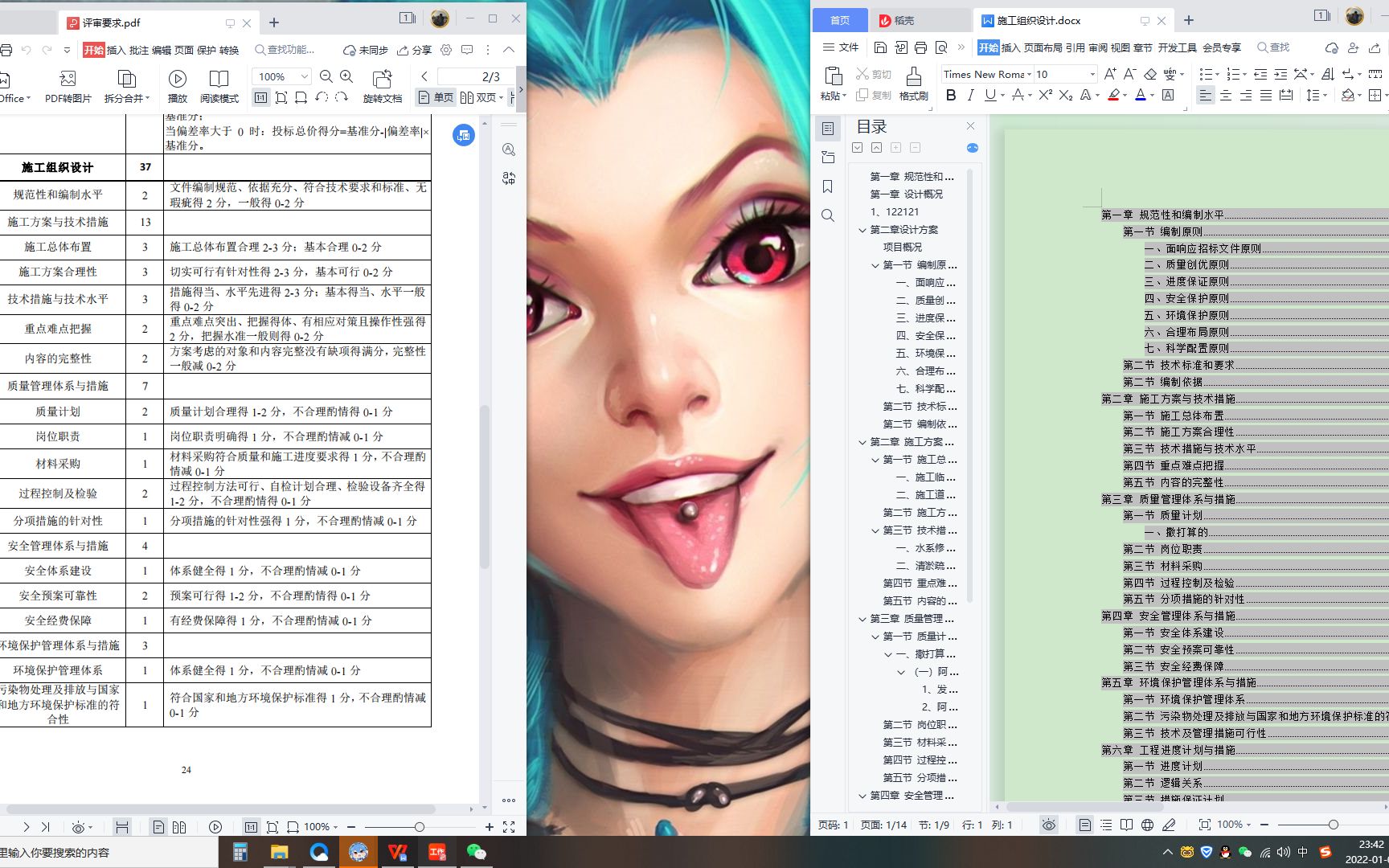Viewport: 1389px width, 868px height.
Task: Open 阅读模式 reading mode in PDF viewer
Action: 219,87
